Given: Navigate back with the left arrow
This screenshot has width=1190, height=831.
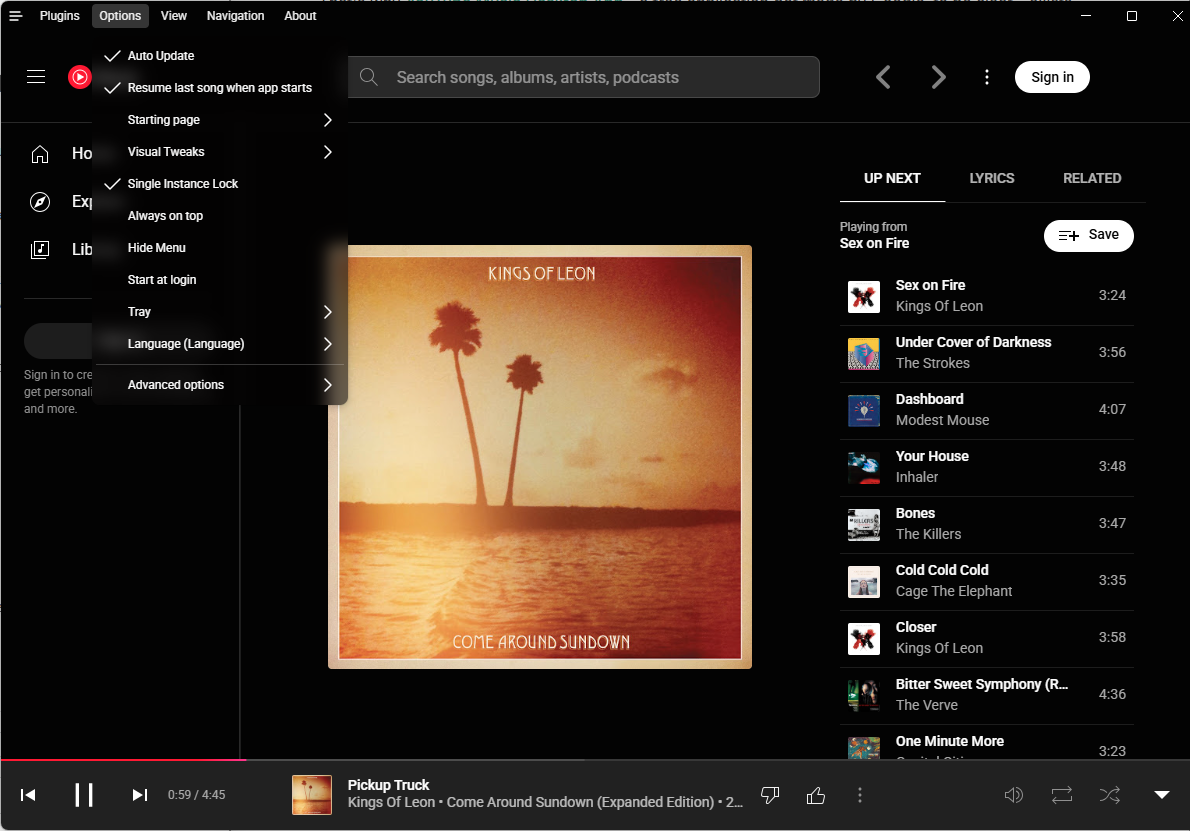Looking at the screenshot, I should click(883, 77).
